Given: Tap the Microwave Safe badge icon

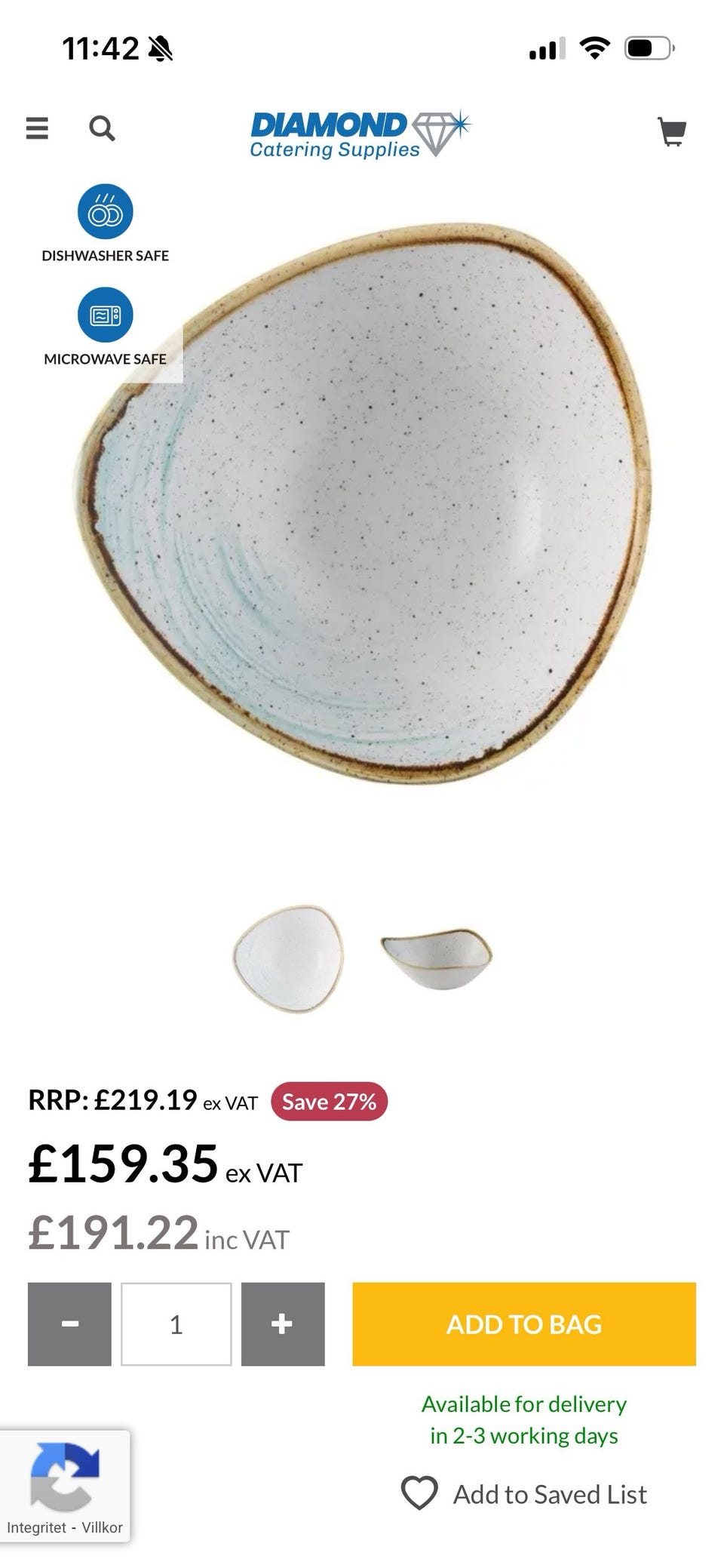Looking at the screenshot, I should click(x=106, y=315).
